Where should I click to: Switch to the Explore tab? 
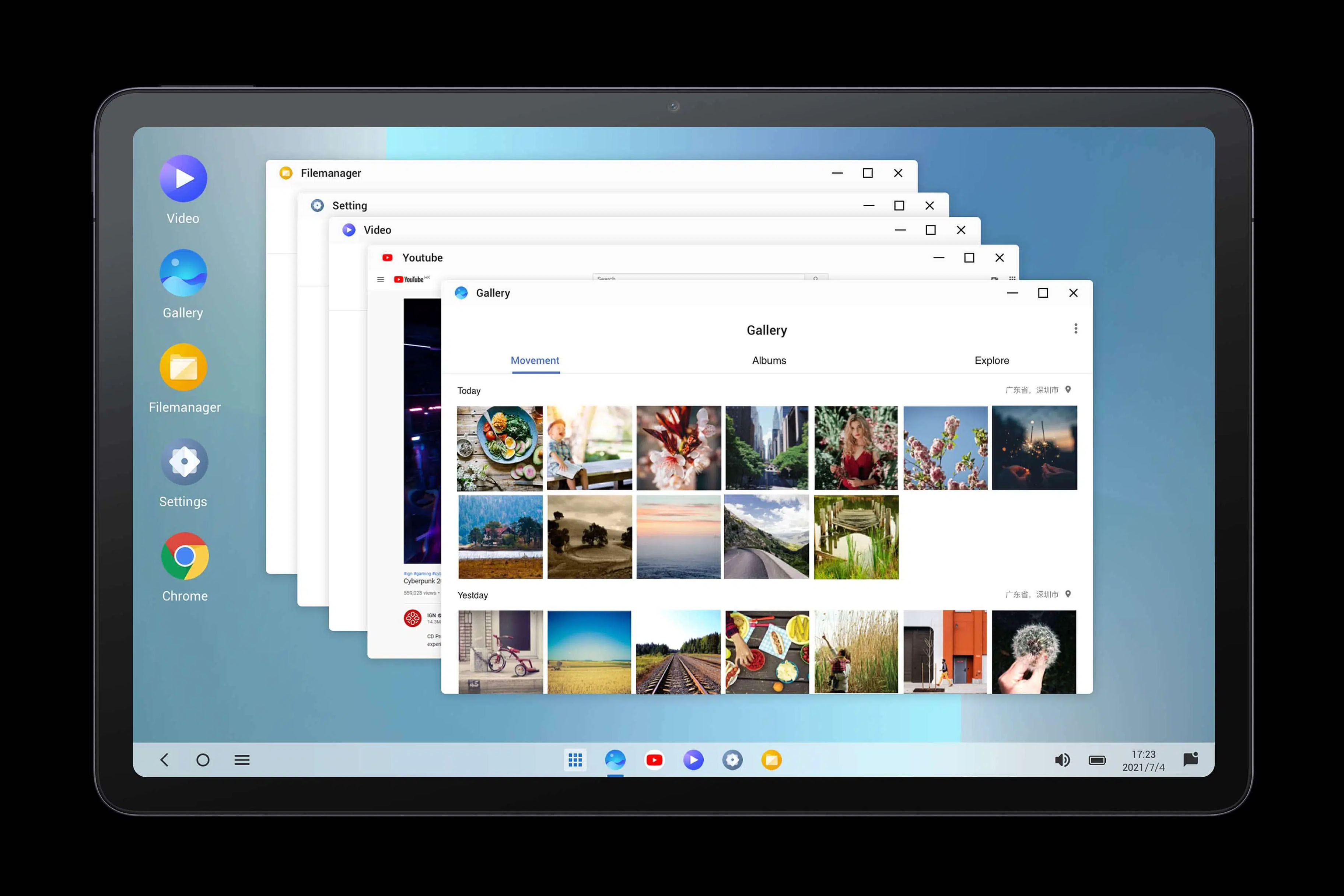tap(991, 361)
